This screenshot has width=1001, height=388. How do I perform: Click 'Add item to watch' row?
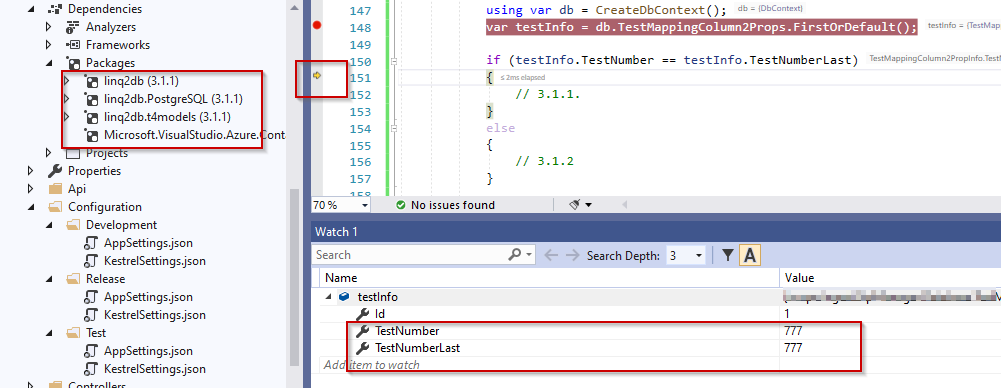[372, 365]
